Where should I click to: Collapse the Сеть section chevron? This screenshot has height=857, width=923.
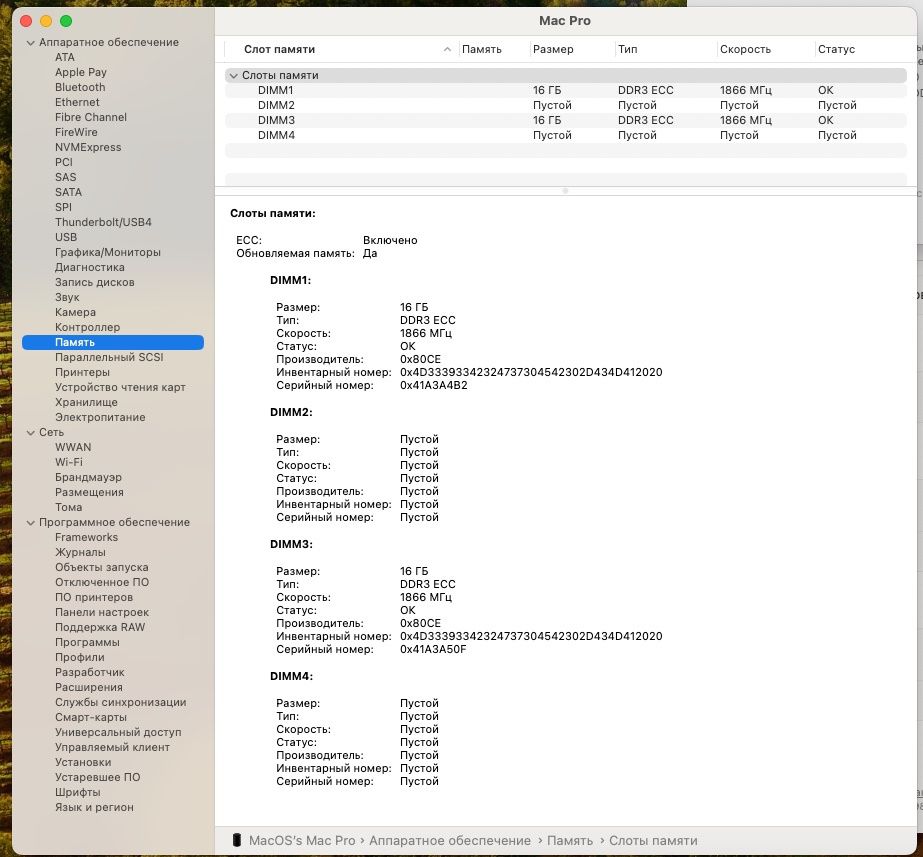coord(31,433)
